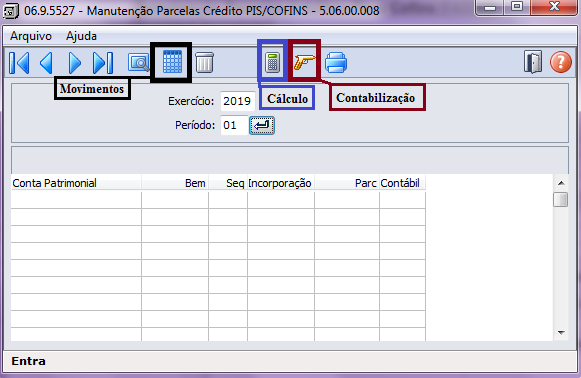The height and width of the screenshot is (378, 581).
Task: Open the search magnifier icon
Action: pos(139,63)
